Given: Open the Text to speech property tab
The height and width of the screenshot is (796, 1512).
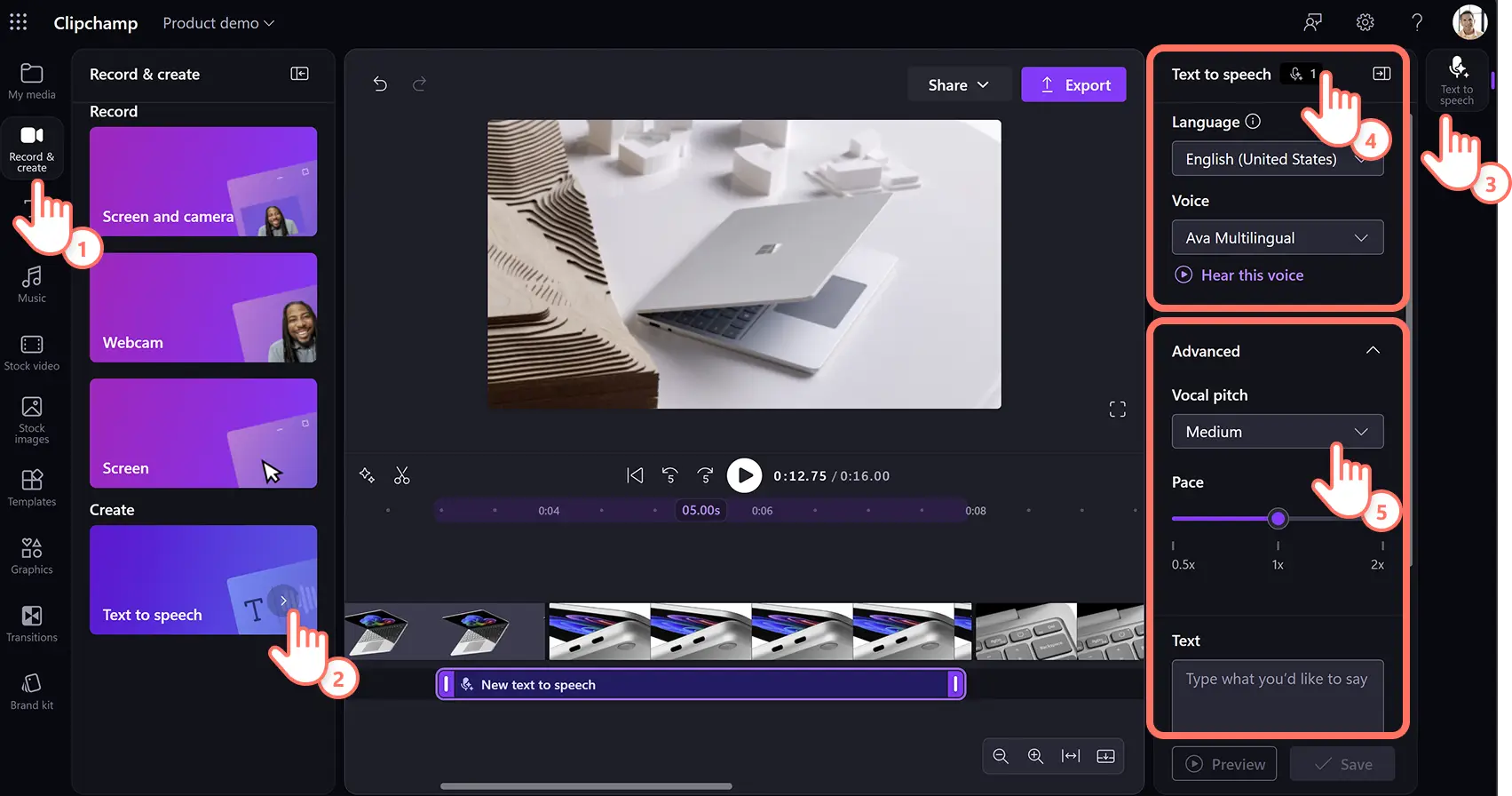Looking at the screenshot, I should tap(1457, 80).
